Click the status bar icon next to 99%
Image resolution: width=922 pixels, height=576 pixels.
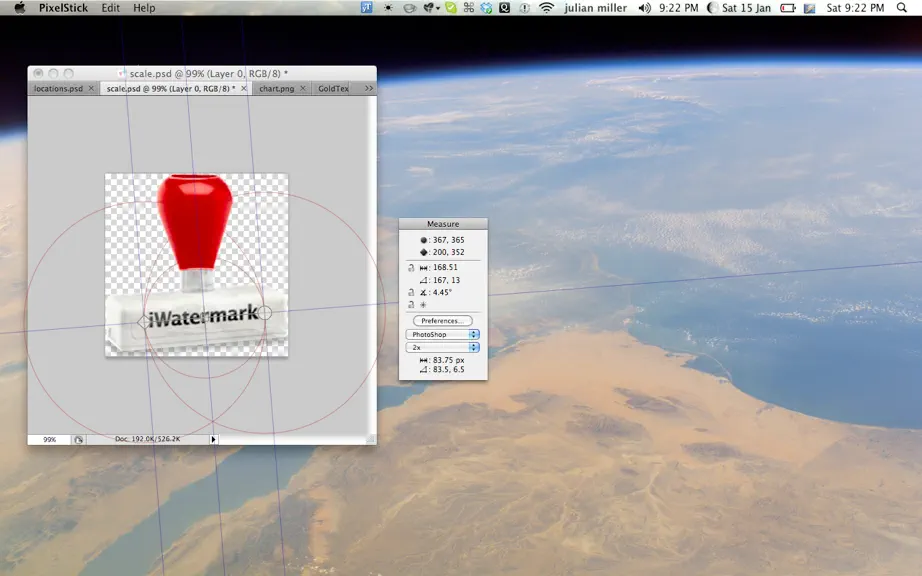[78, 439]
